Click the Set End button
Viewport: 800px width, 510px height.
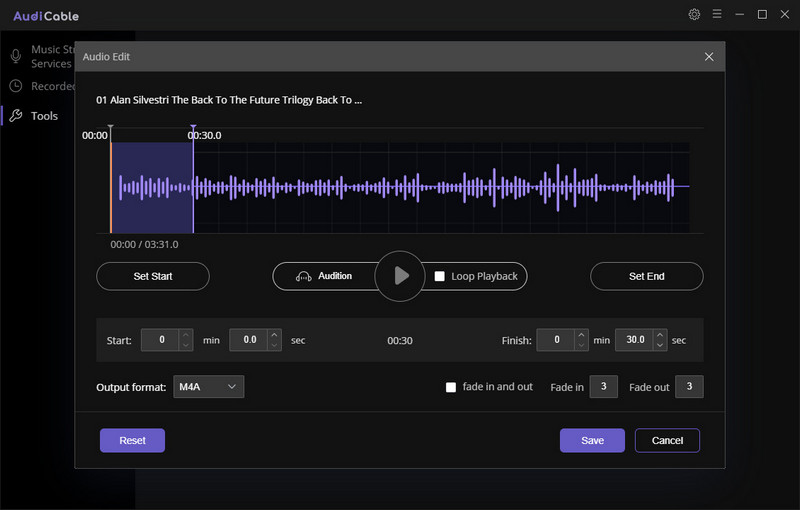[x=646, y=276]
